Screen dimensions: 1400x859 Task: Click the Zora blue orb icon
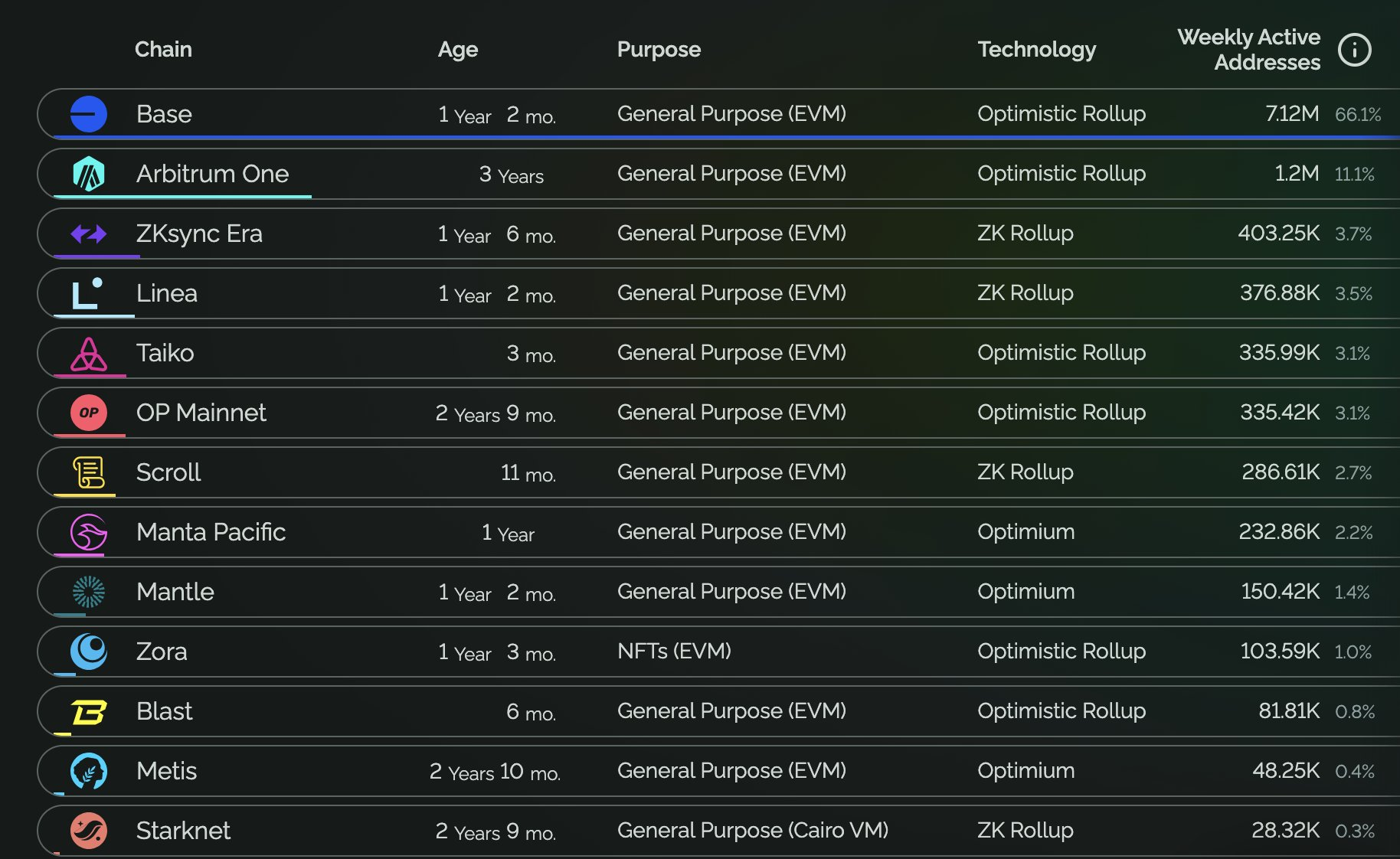point(89,652)
